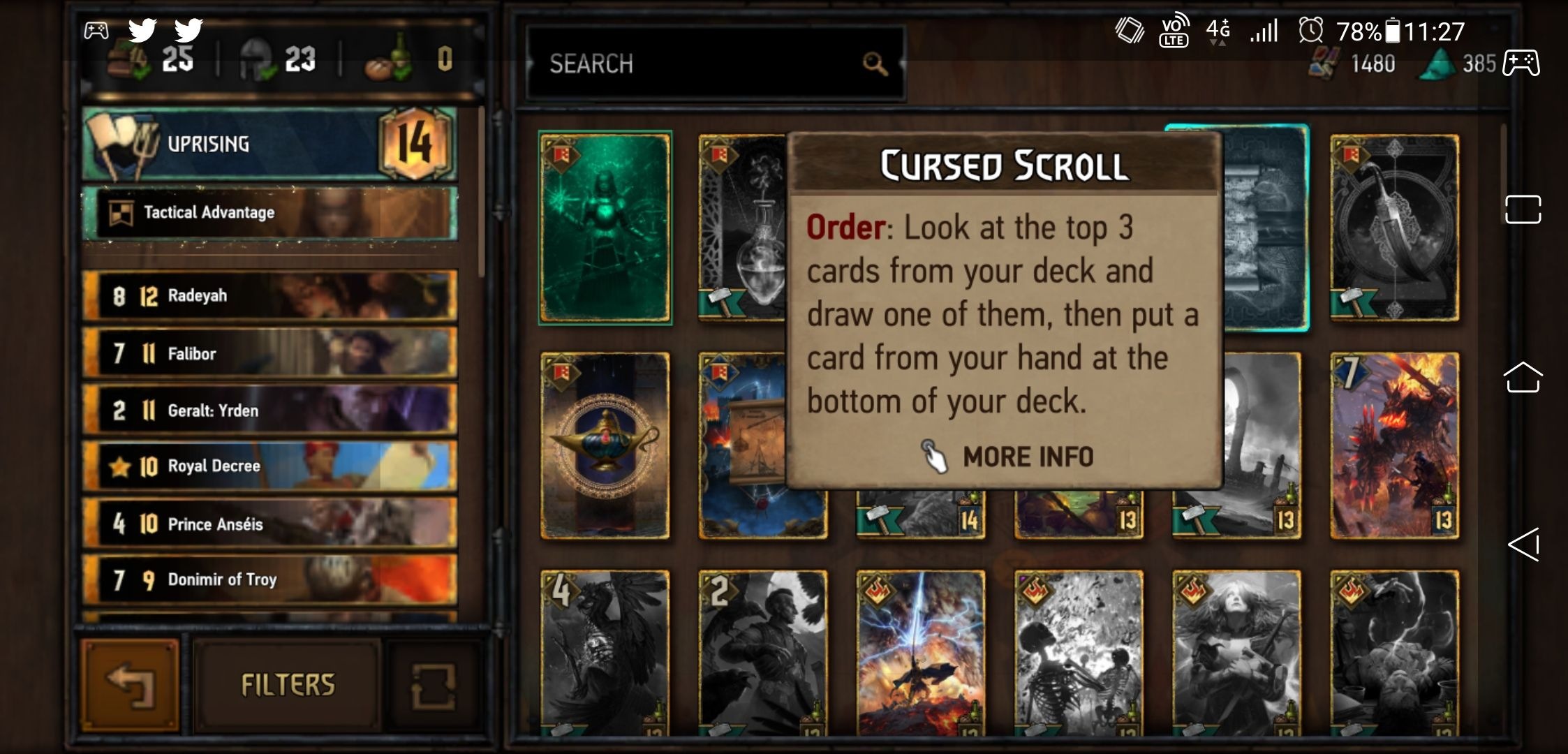Select Royal Decree in deck list
This screenshot has height=754, width=1568.
click(x=270, y=466)
